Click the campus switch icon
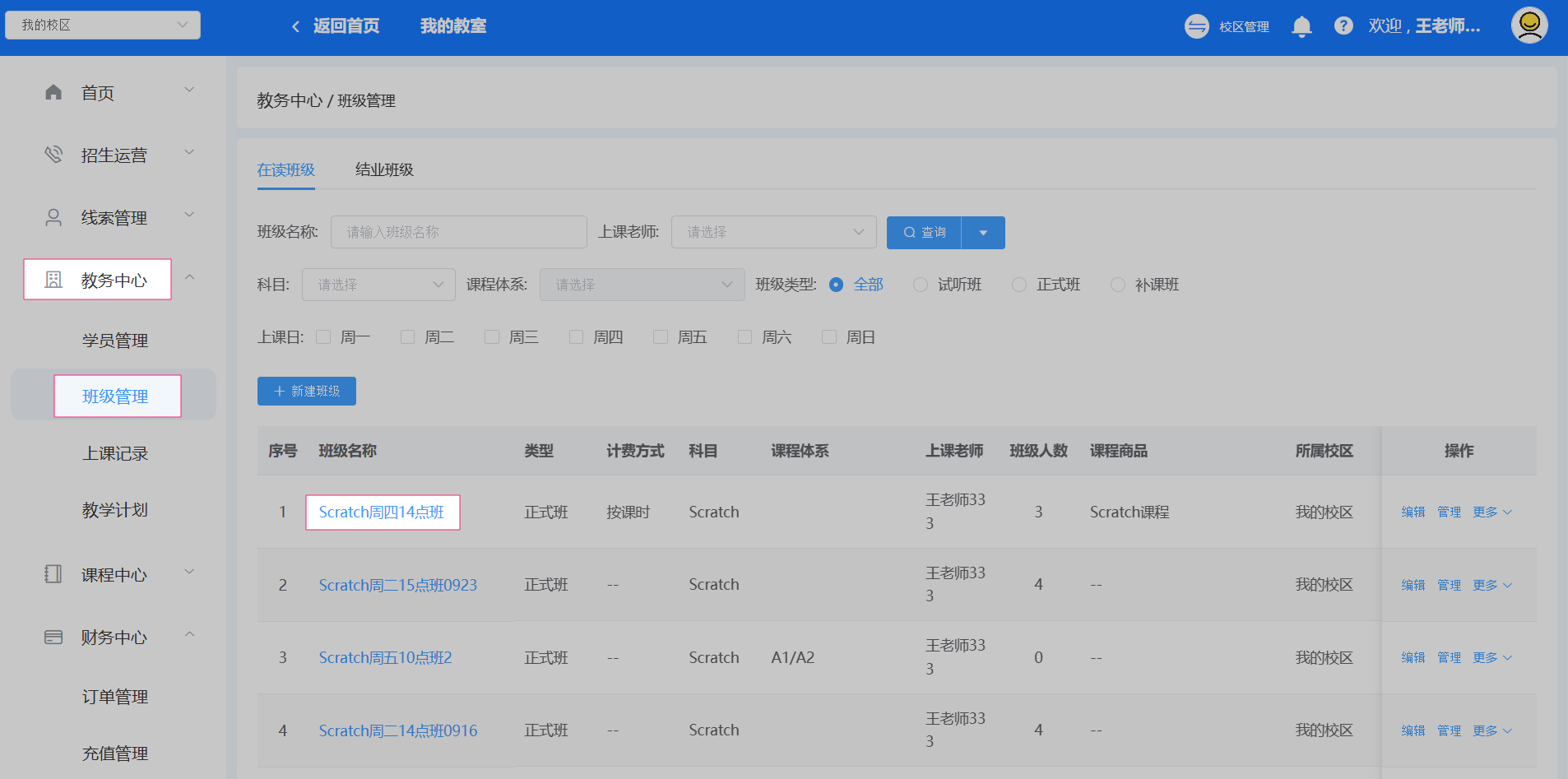The height and width of the screenshot is (779, 1568). (1197, 26)
